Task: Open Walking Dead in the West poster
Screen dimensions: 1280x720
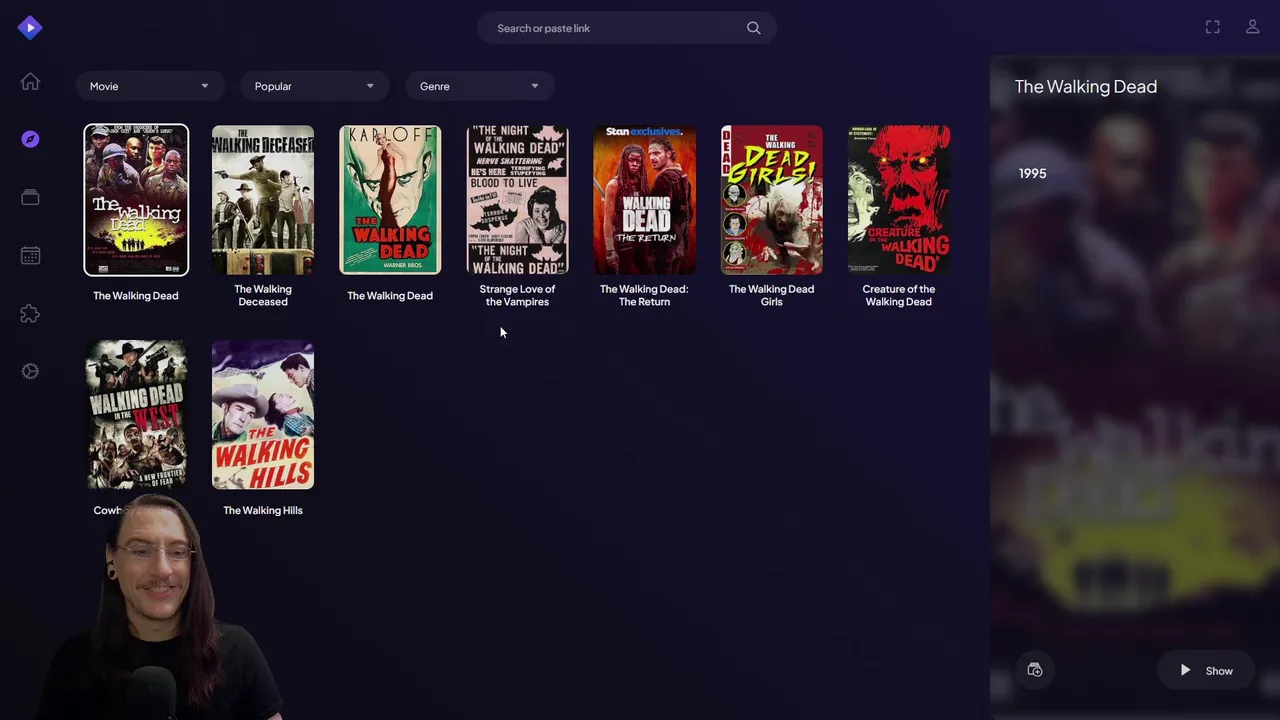Action: point(136,415)
